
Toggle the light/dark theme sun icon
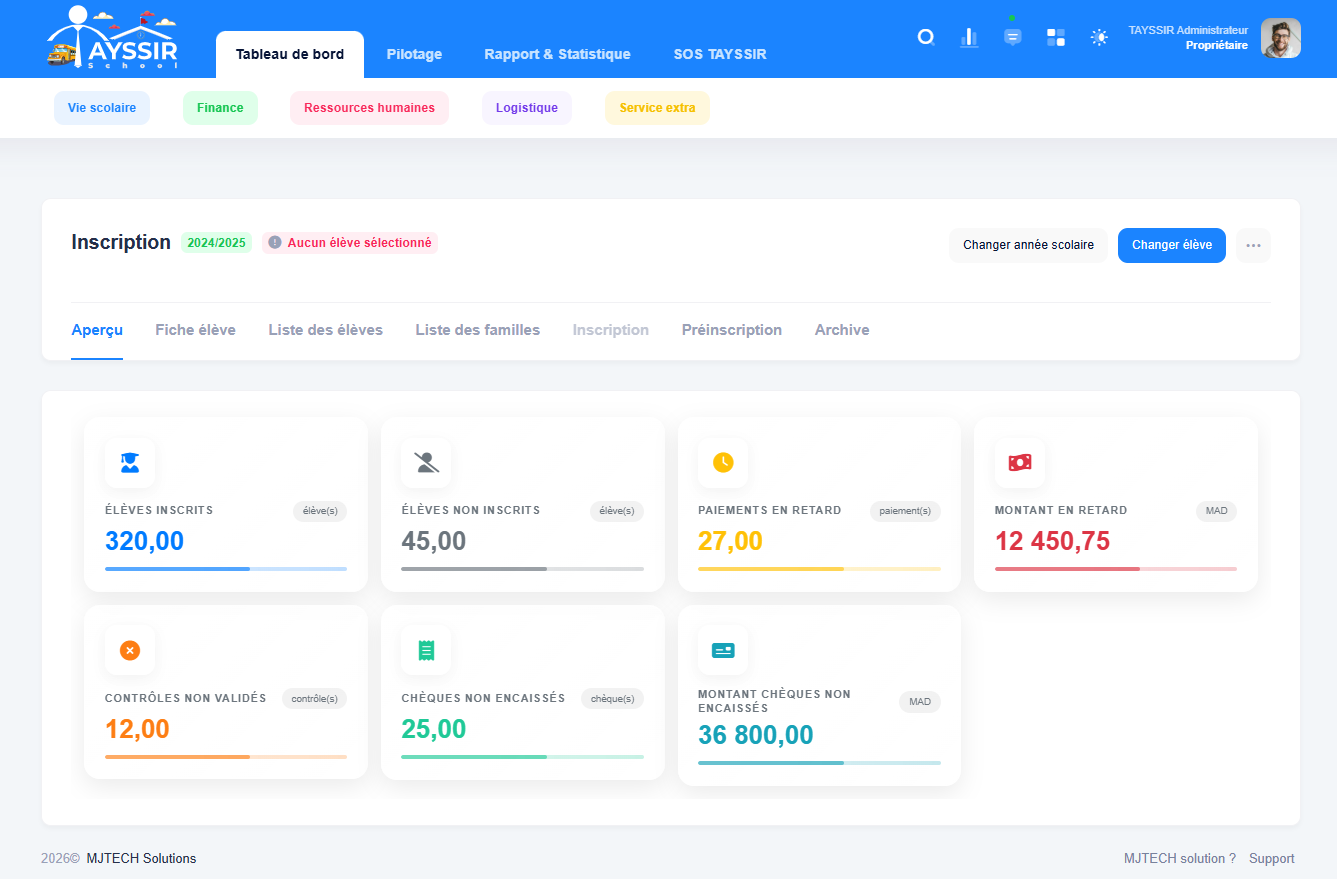pyautogui.click(x=1099, y=38)
